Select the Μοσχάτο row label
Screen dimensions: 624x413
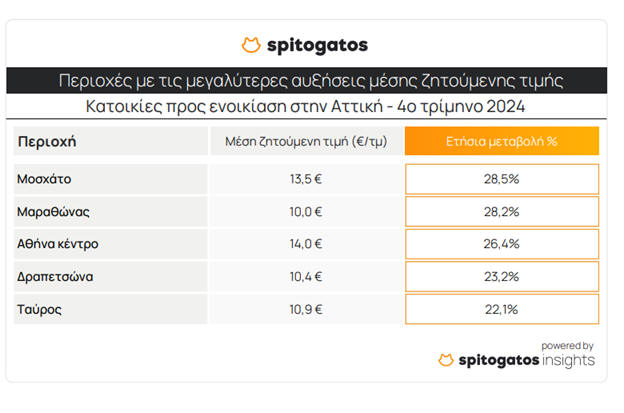pos(44,179)
